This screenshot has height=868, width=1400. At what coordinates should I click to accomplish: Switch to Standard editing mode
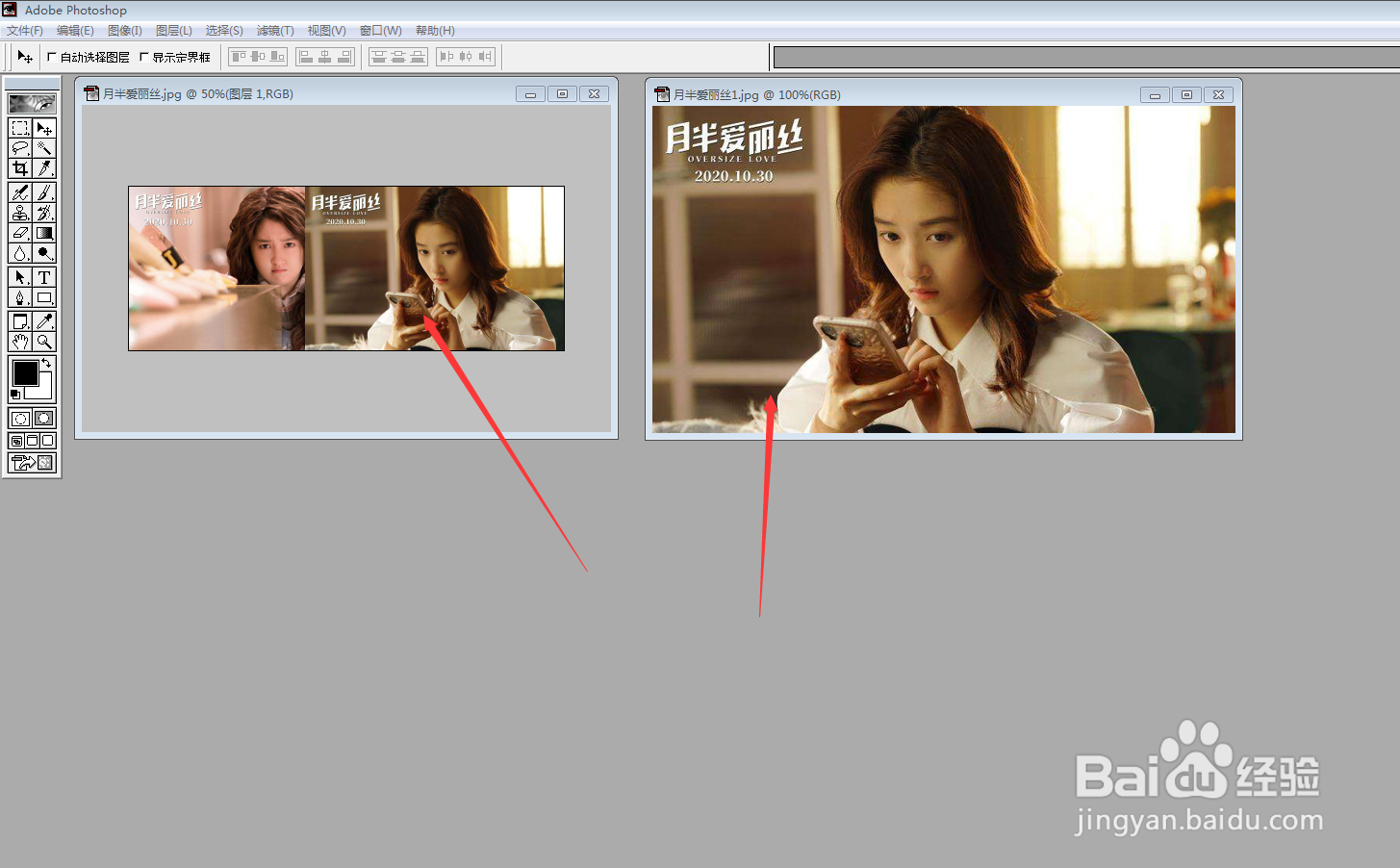tap(20, 418)
